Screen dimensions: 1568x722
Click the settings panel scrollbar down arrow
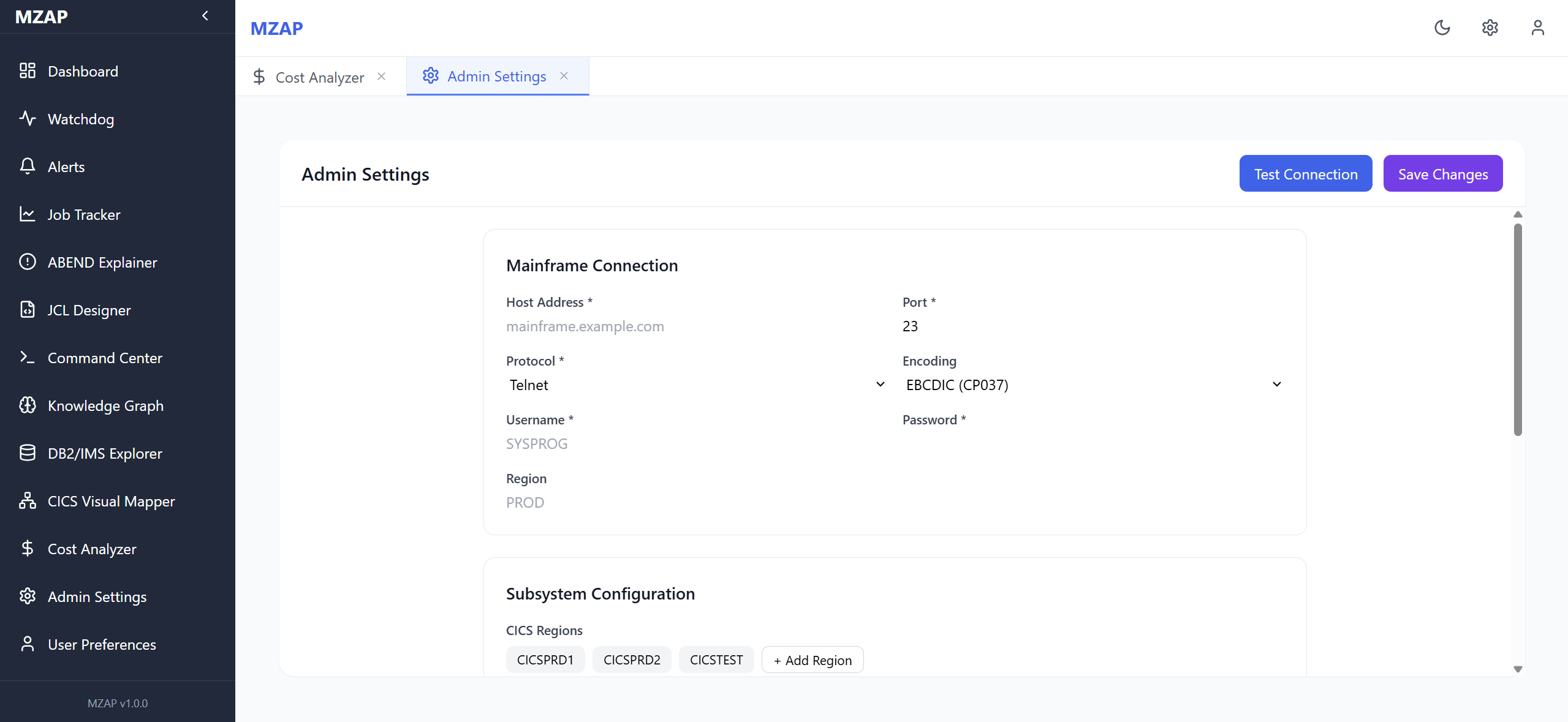point(1517,669)
